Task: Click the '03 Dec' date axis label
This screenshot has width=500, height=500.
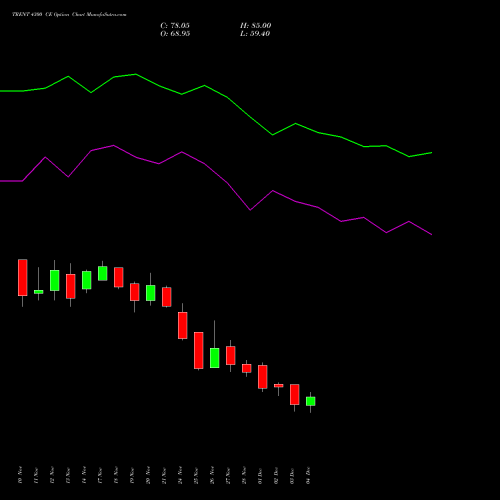Action: pos(292,476)
